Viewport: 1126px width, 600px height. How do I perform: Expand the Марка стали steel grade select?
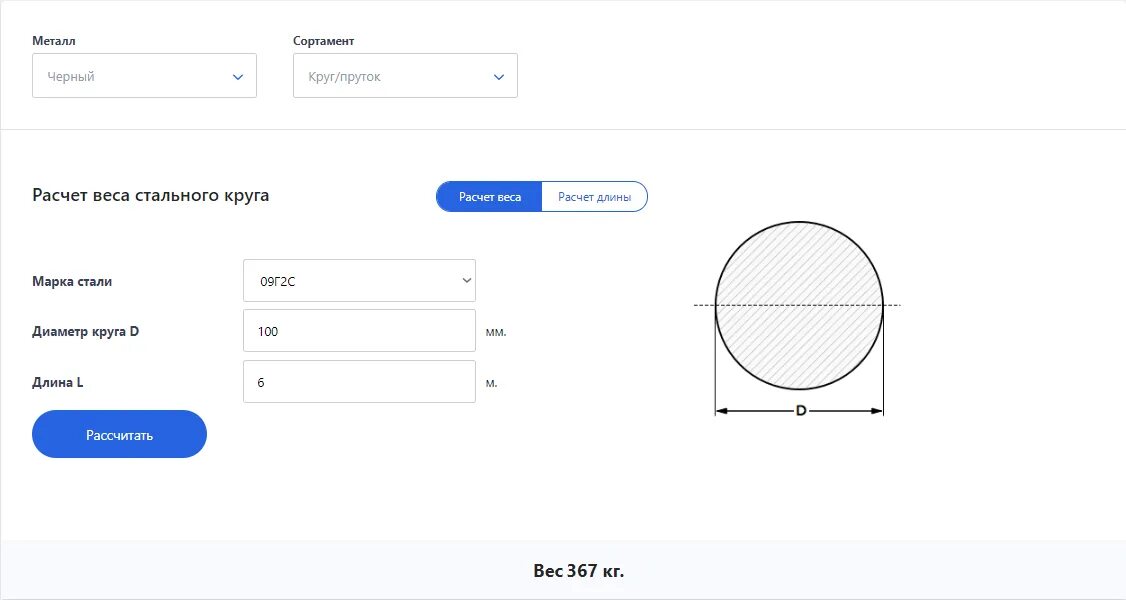[x=359, y=281]
